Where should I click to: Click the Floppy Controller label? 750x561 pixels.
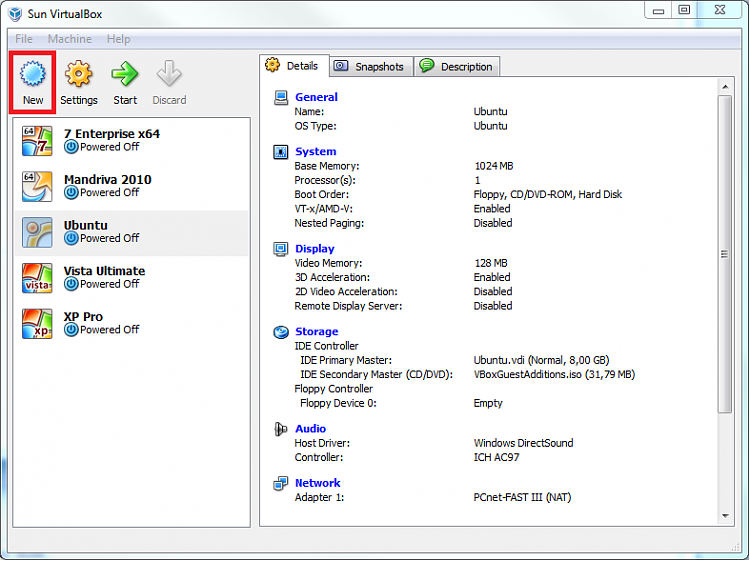[334, 389]
